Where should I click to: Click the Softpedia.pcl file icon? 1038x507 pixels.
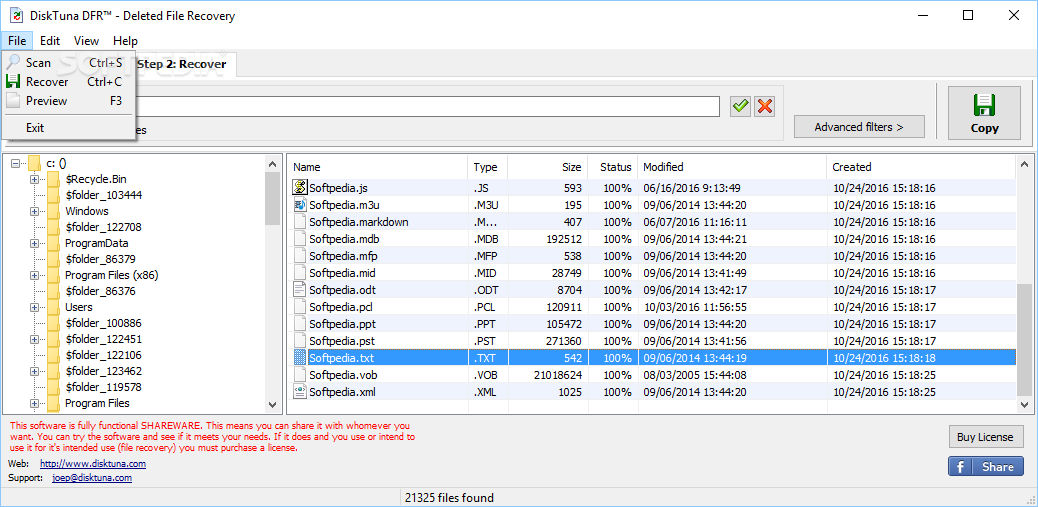(x=300, y=307)
